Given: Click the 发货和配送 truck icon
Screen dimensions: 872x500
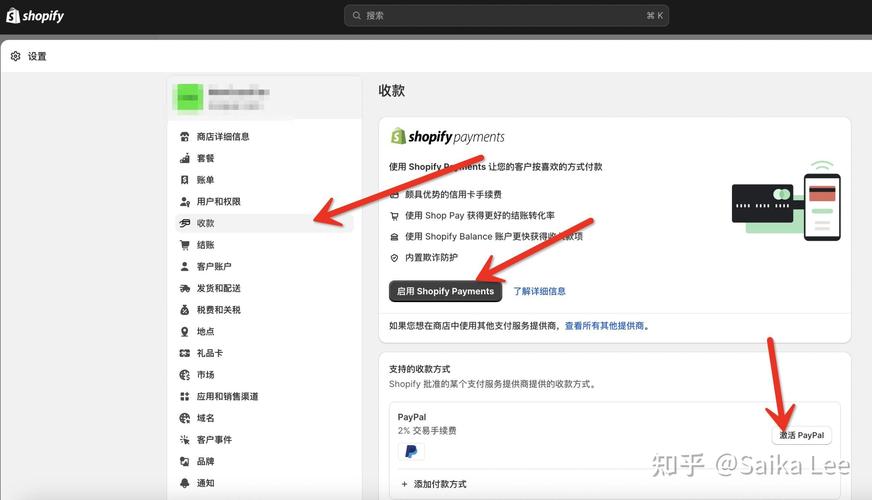Looking at the screenshot, I should pyautogui.click(x=185, y=288).
